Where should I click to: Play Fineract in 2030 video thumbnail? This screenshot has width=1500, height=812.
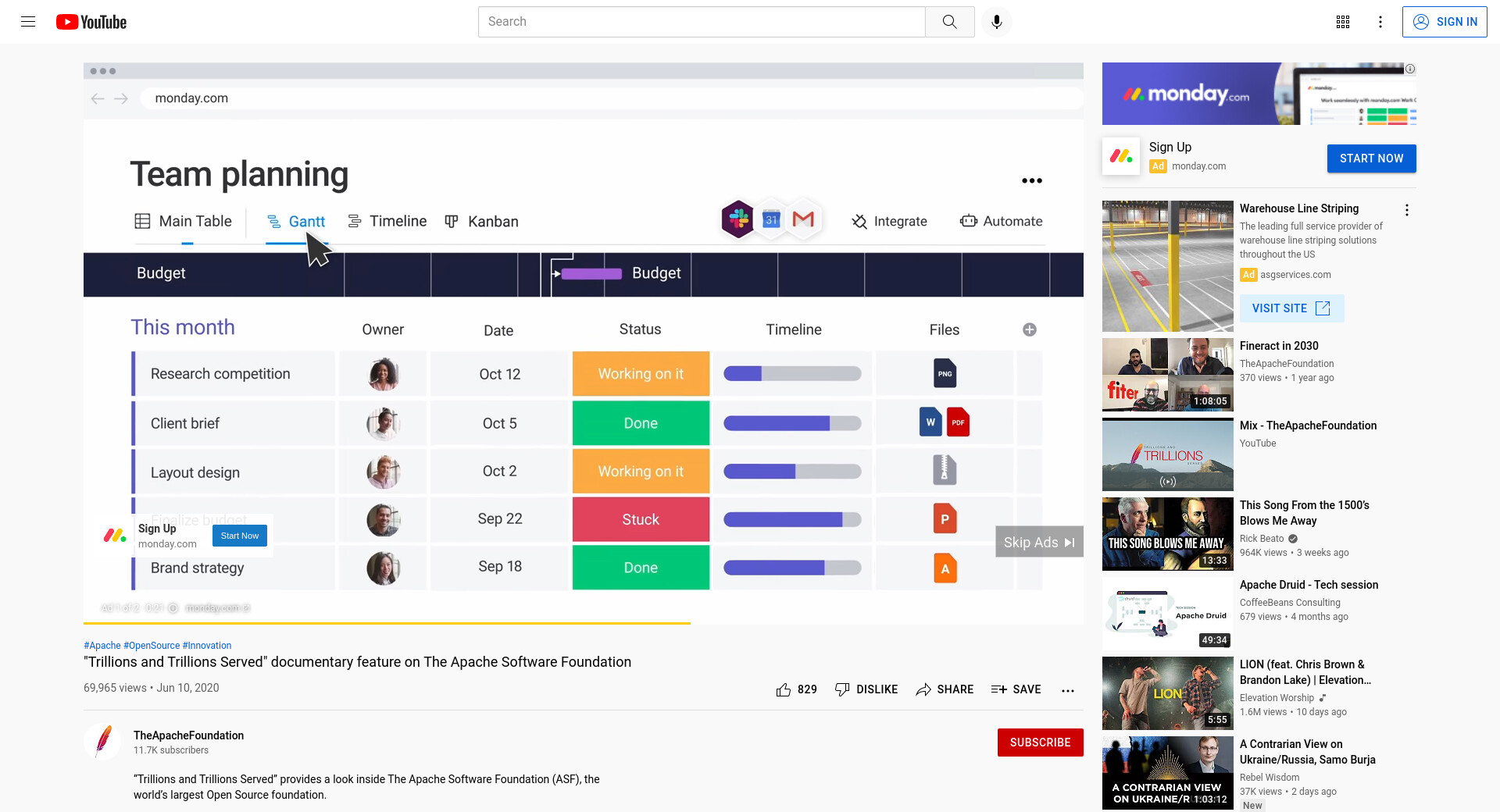pos(1167,375)
